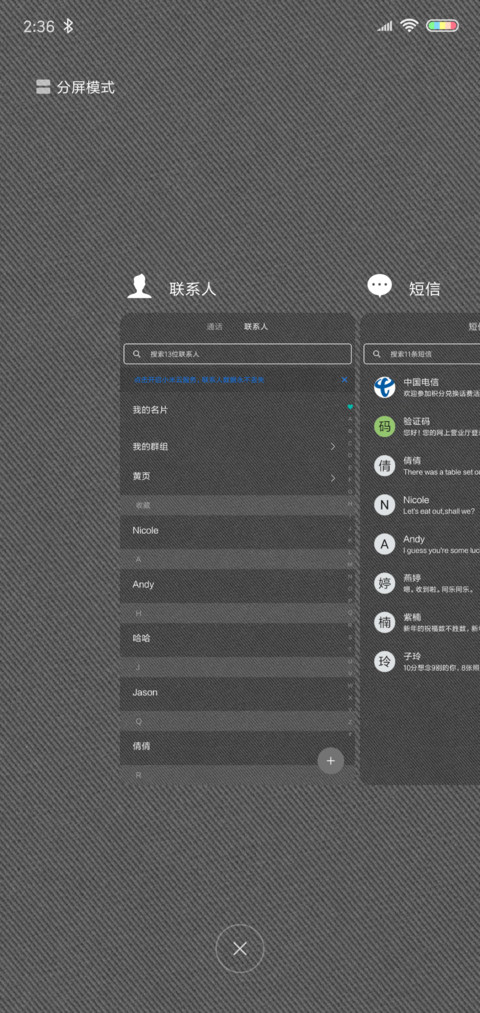Tap the signal strength icon in status bar

coord(385,26)
